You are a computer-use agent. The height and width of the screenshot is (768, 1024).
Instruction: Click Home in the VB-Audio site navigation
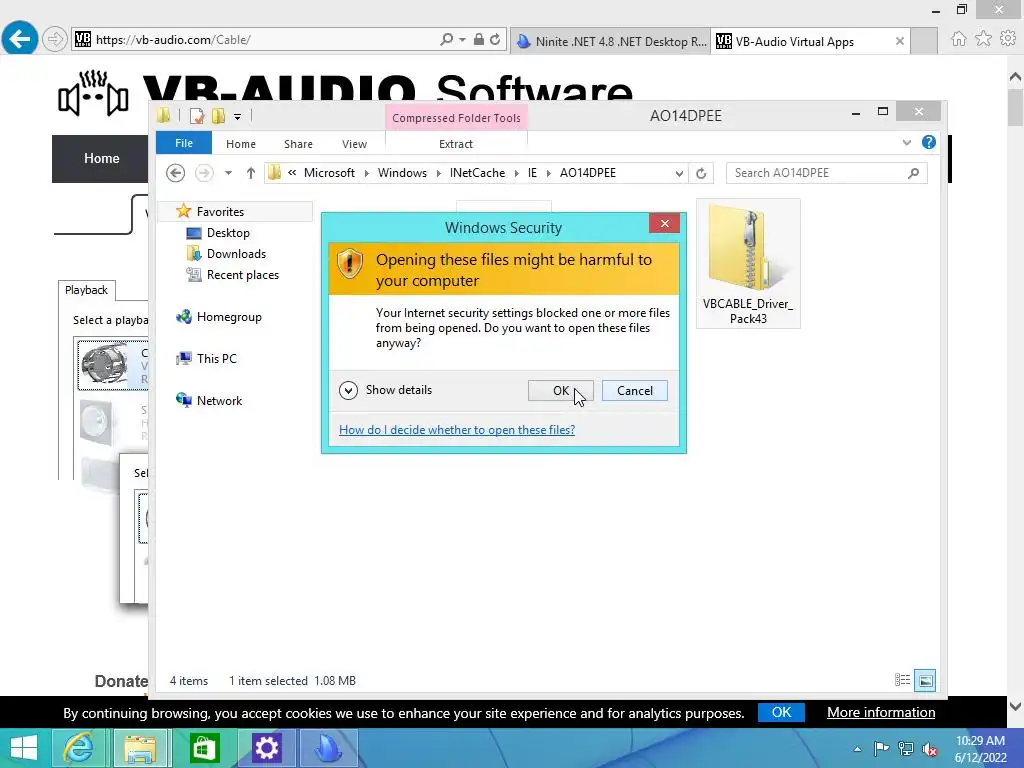click(101, 159)
